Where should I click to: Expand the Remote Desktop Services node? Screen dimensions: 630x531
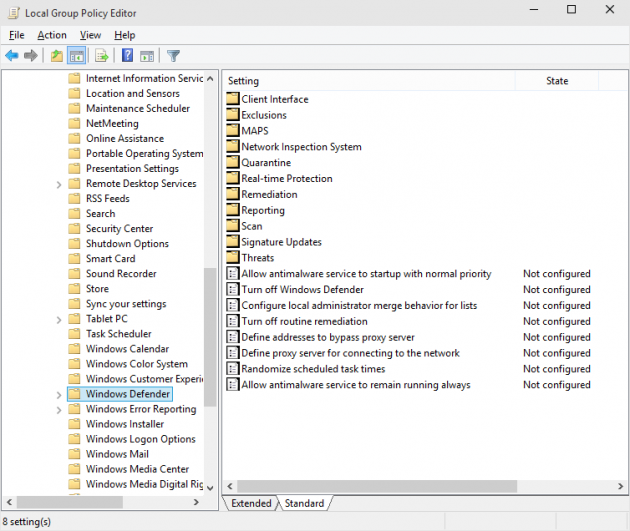point(59,184)
